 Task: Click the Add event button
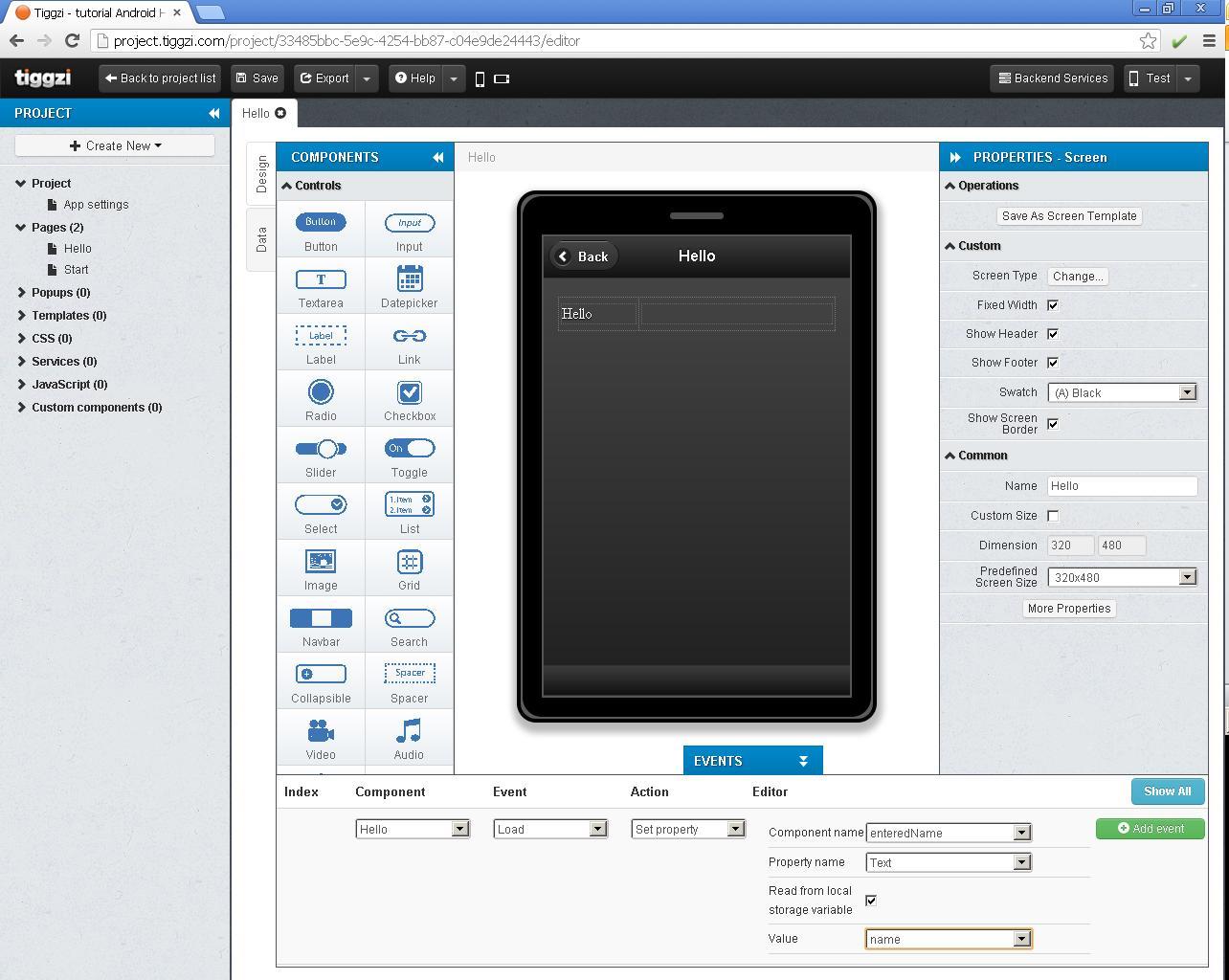click(1150, 829)
